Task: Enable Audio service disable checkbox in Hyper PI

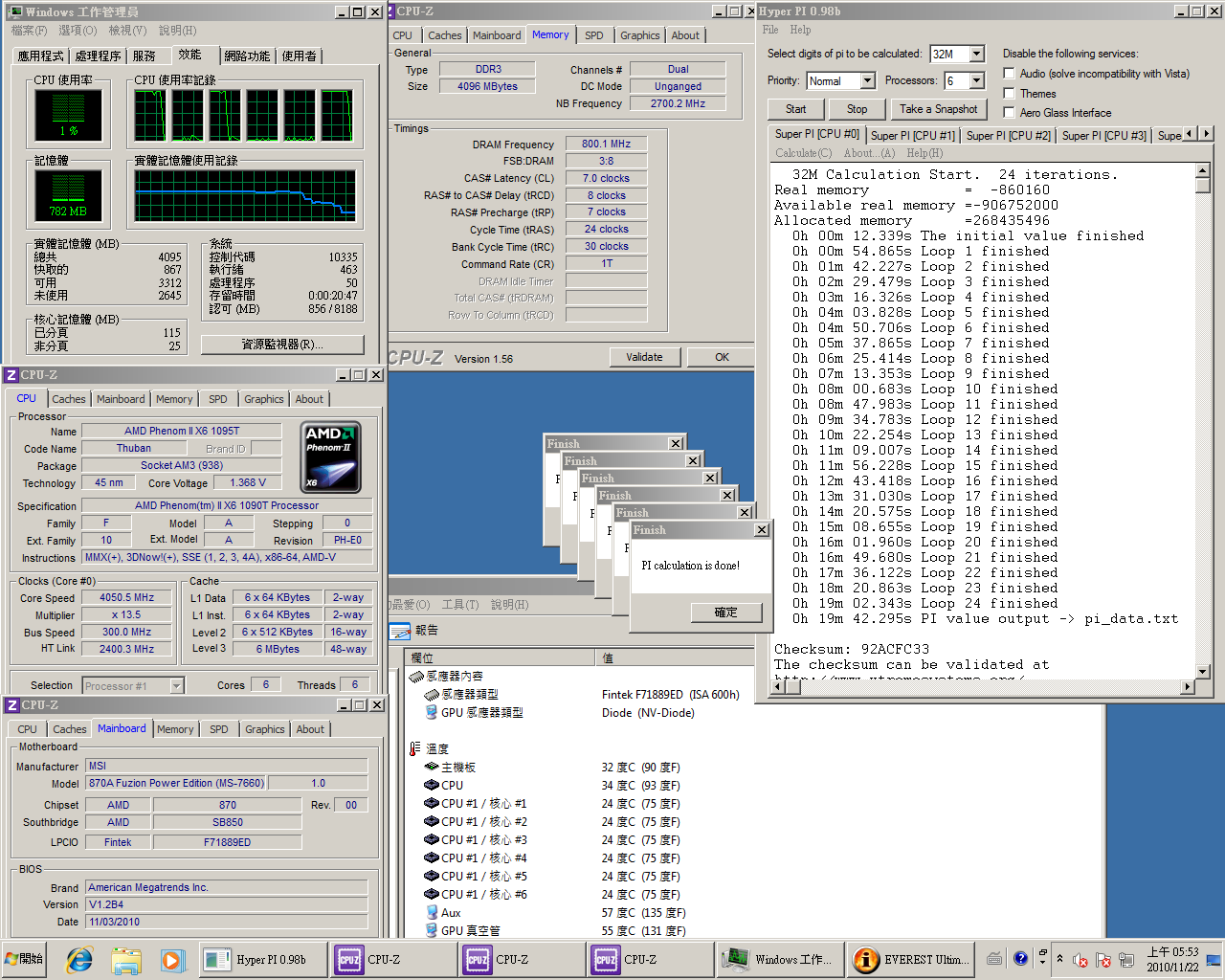Action: click(1009, 74)
